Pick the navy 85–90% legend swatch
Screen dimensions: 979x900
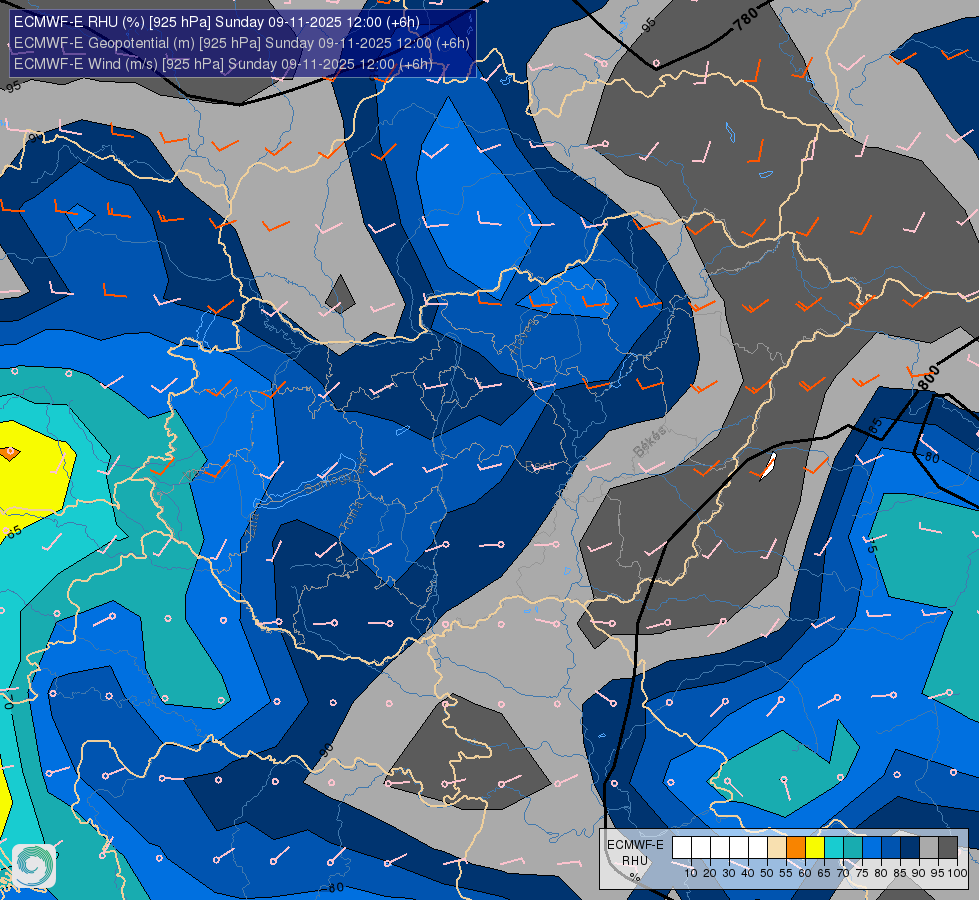[910, 848]
